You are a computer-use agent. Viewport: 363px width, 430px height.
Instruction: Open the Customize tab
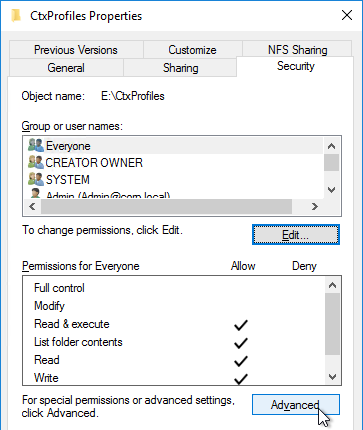(x=192, y=50)
